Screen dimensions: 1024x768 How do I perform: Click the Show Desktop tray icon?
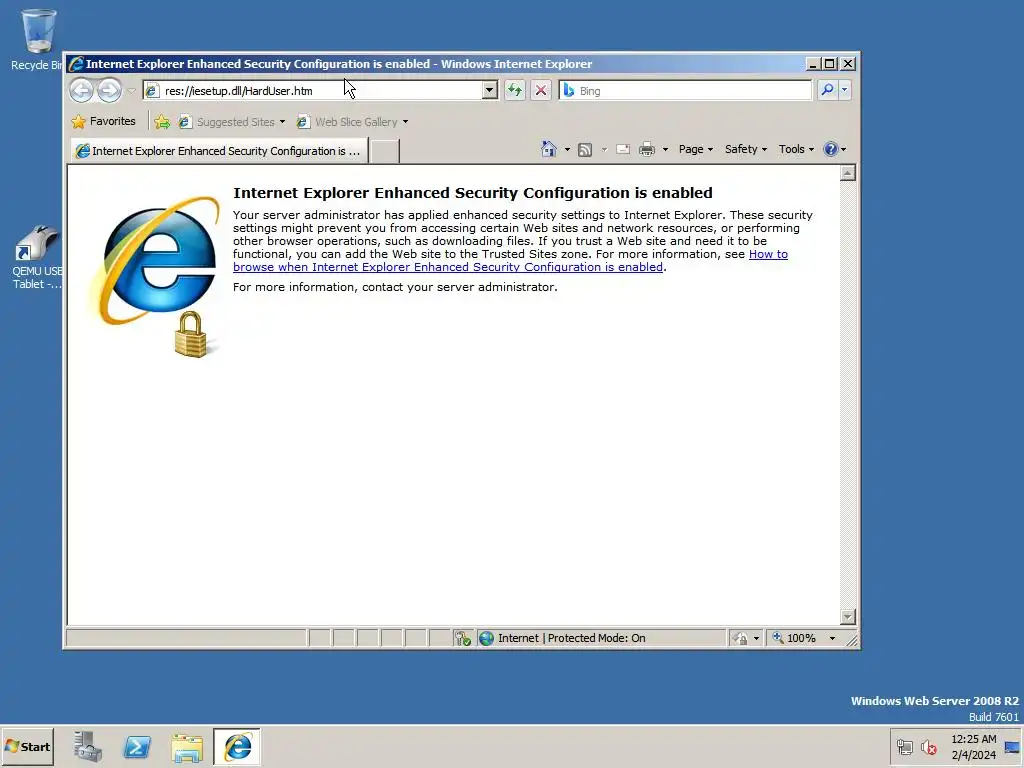(1012, 746)
